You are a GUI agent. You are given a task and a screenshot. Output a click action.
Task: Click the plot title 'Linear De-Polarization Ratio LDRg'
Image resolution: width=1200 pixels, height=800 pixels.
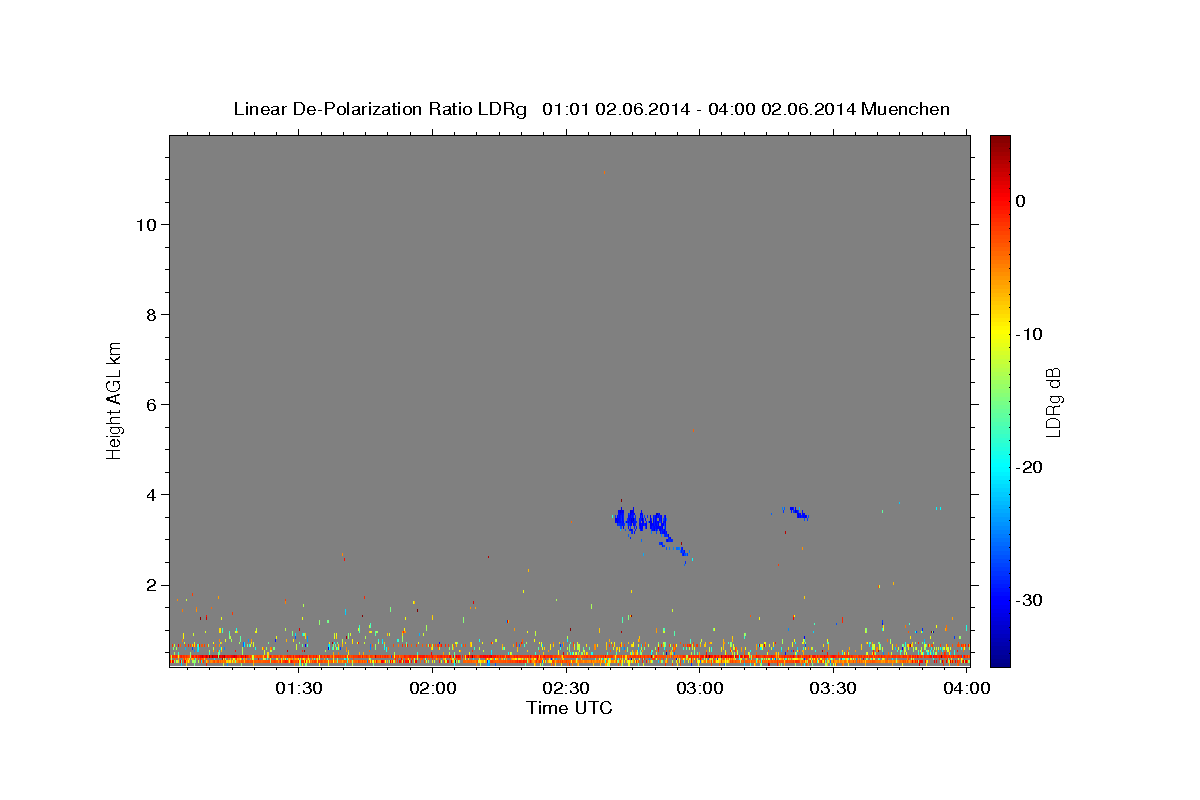point(380,109)
